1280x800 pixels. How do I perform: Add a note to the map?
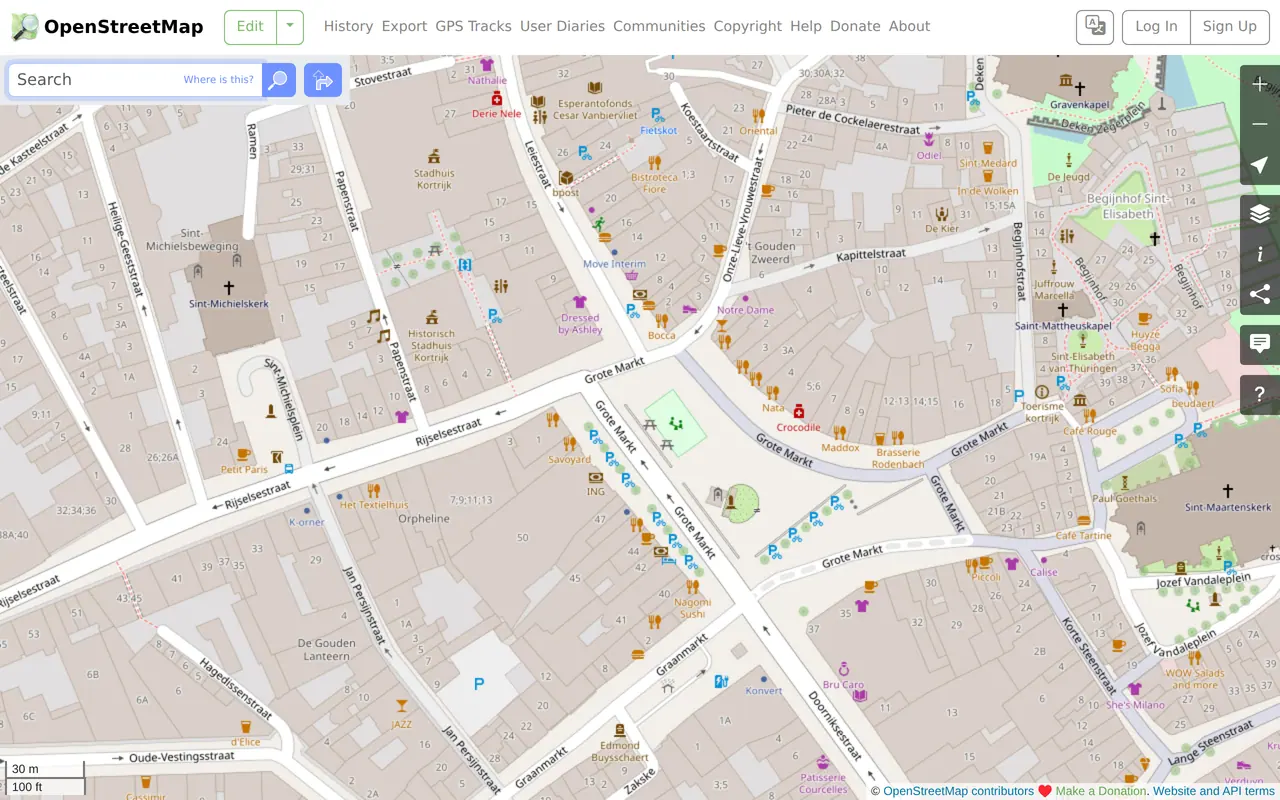1260,344
